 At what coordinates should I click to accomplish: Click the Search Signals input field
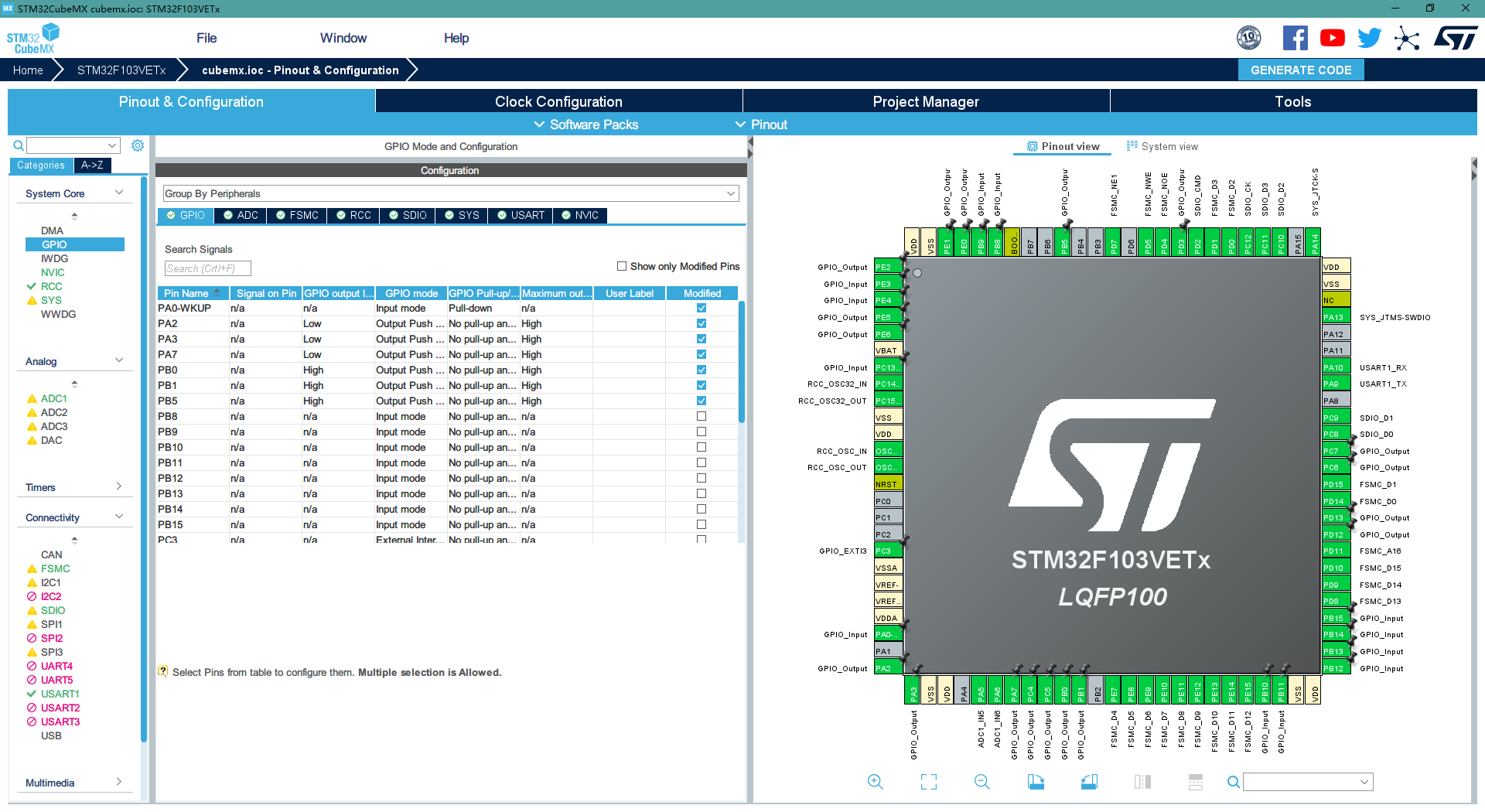point(208,268)
